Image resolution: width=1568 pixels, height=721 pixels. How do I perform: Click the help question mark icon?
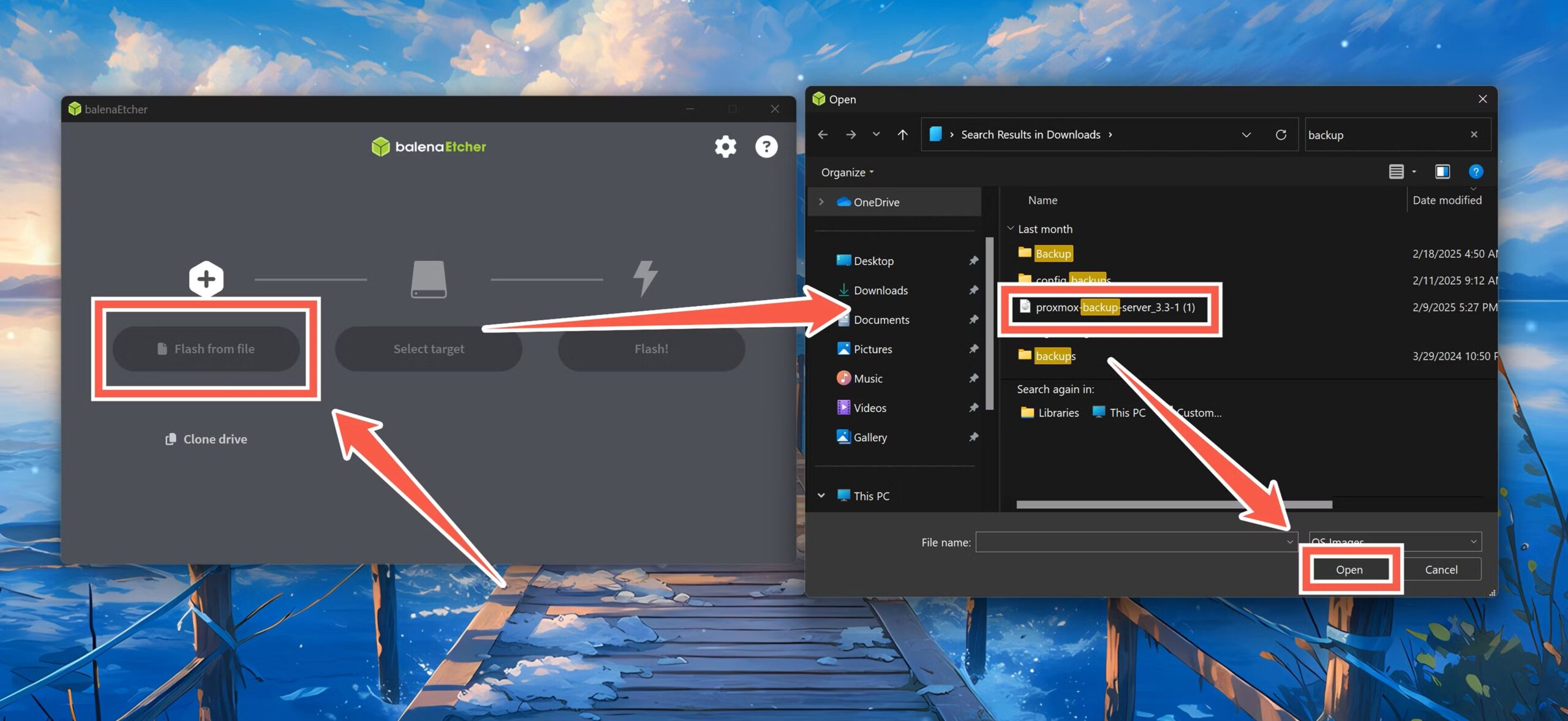coord(766,147)
